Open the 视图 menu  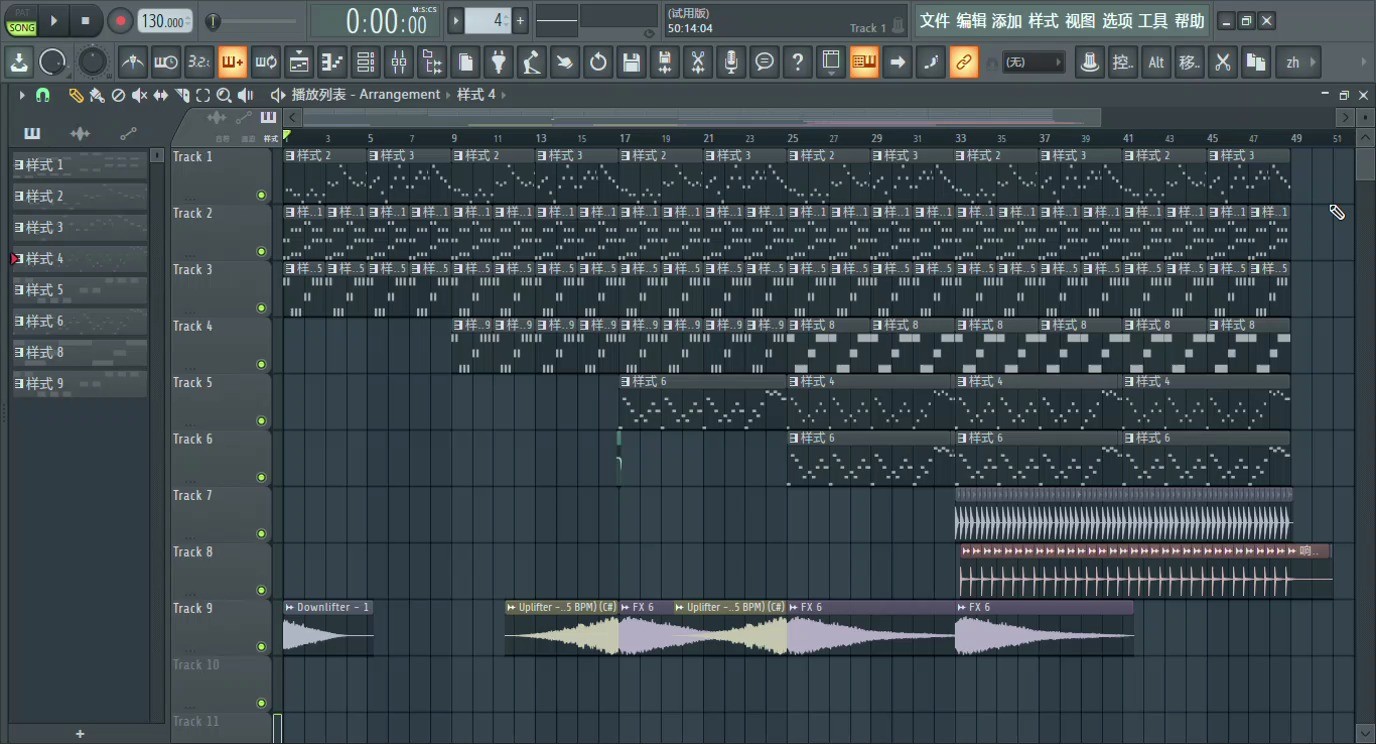(1080, 21)
